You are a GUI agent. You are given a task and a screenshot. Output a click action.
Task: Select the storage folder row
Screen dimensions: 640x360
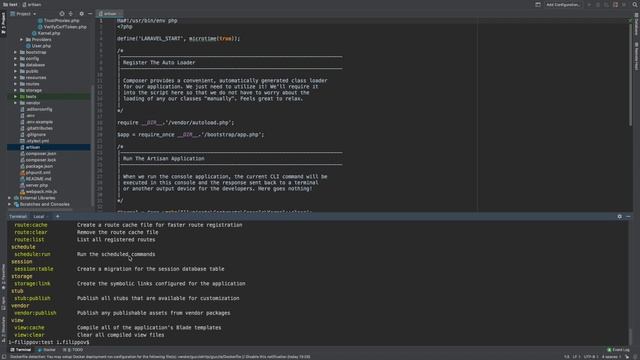pos(49,90)
